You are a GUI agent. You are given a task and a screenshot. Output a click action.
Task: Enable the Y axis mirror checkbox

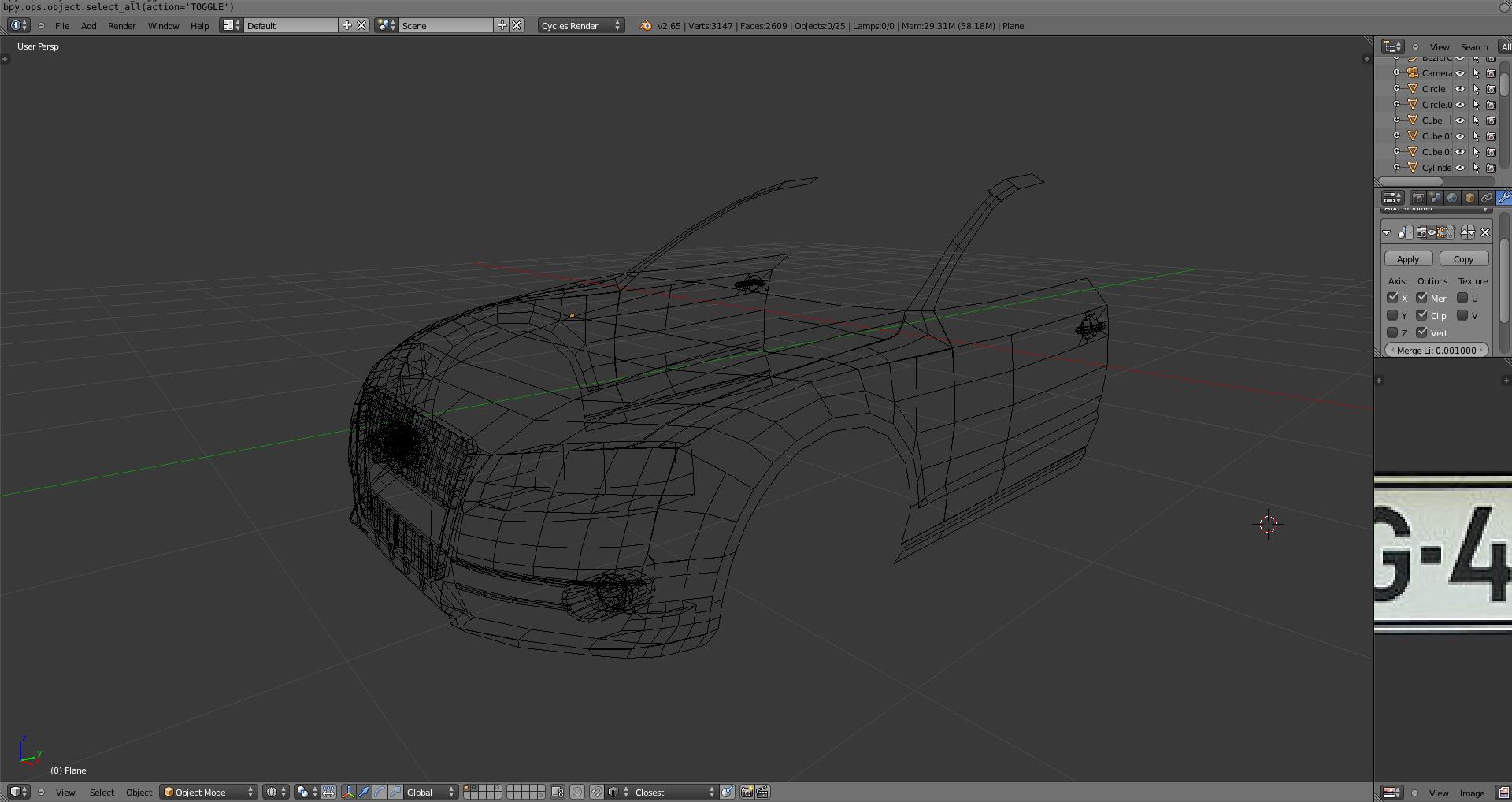tap(1392, 315)
